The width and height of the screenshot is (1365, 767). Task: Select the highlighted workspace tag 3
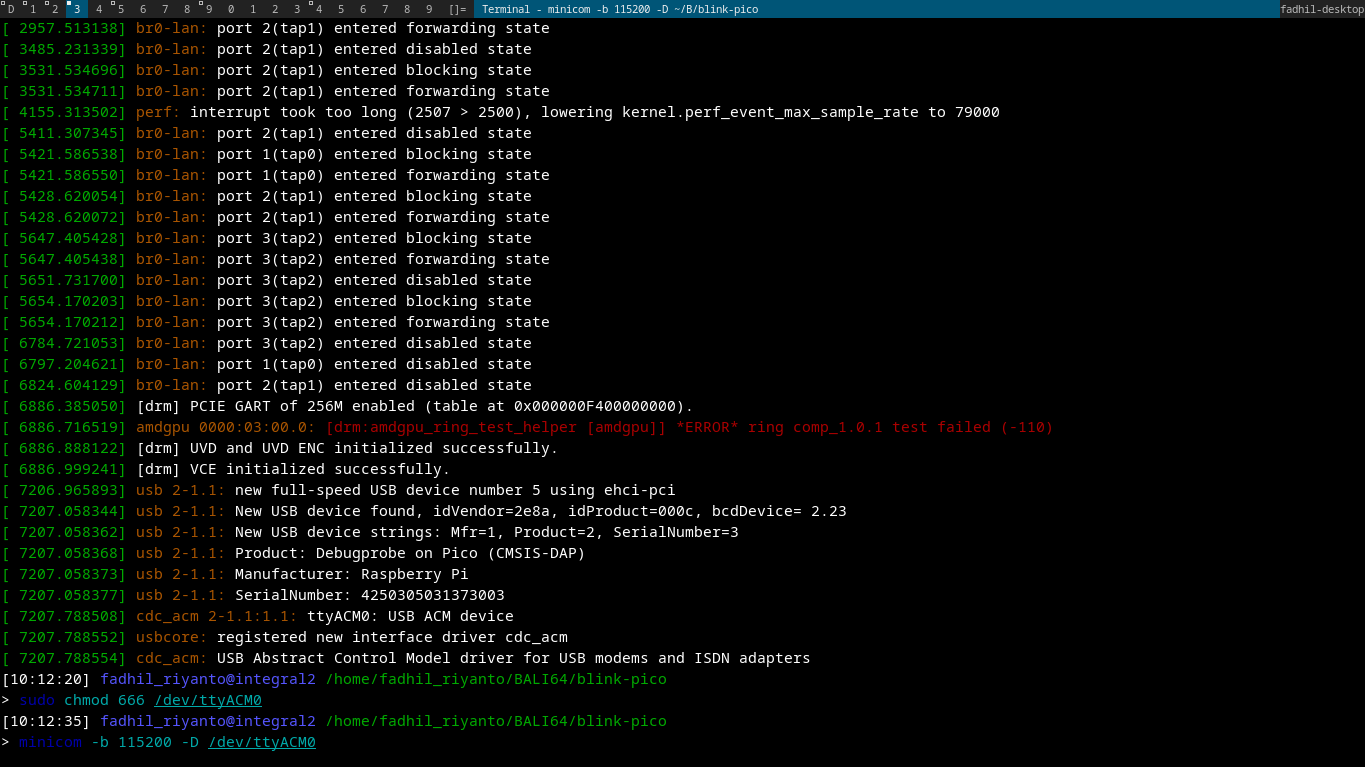pyautogui.click(x=77, y=9)
